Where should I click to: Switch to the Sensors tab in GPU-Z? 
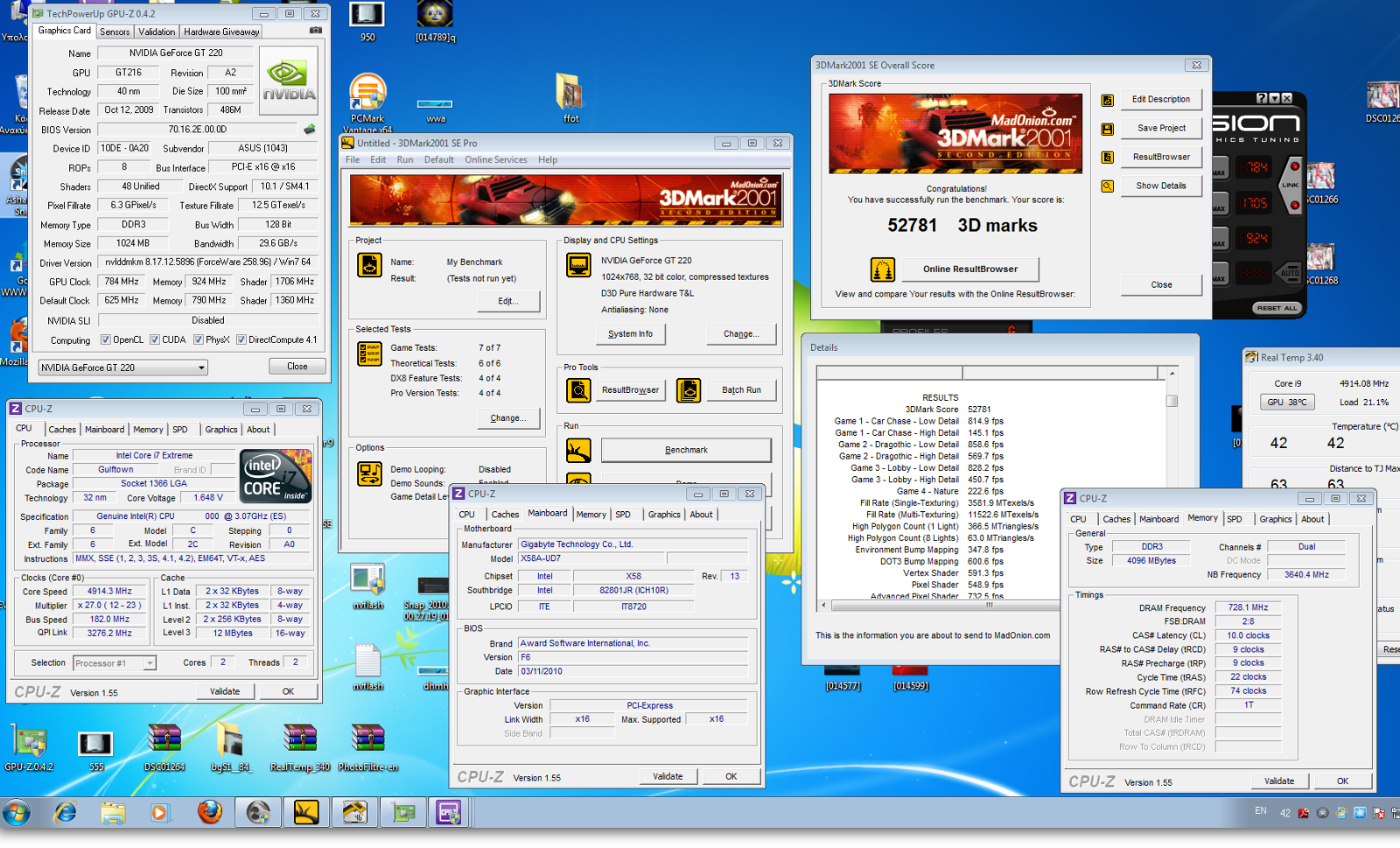pos(115,32)
